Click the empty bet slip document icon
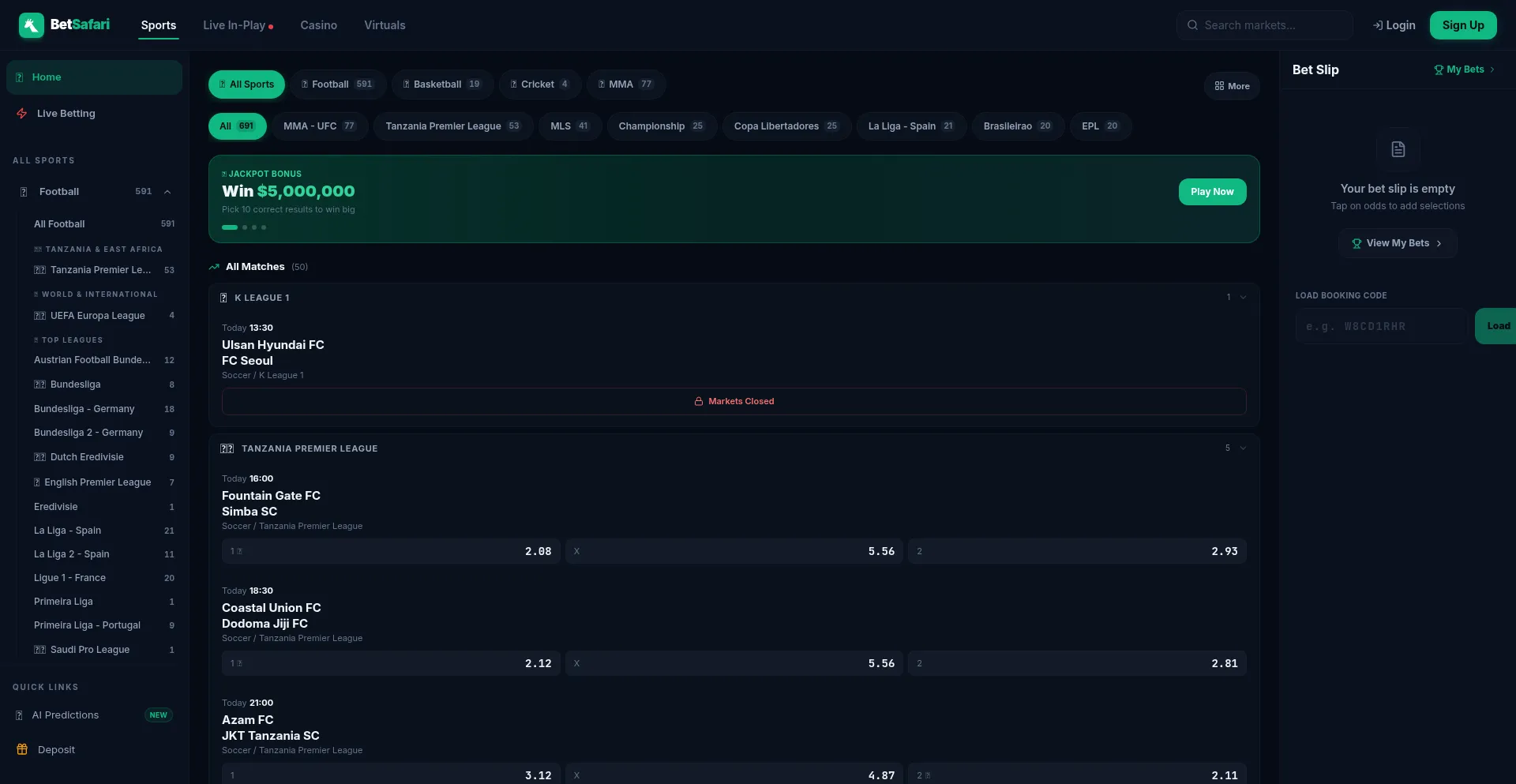Image resolution: width=1516 pixels, height=784 pixels. (x=1398, y=149)
